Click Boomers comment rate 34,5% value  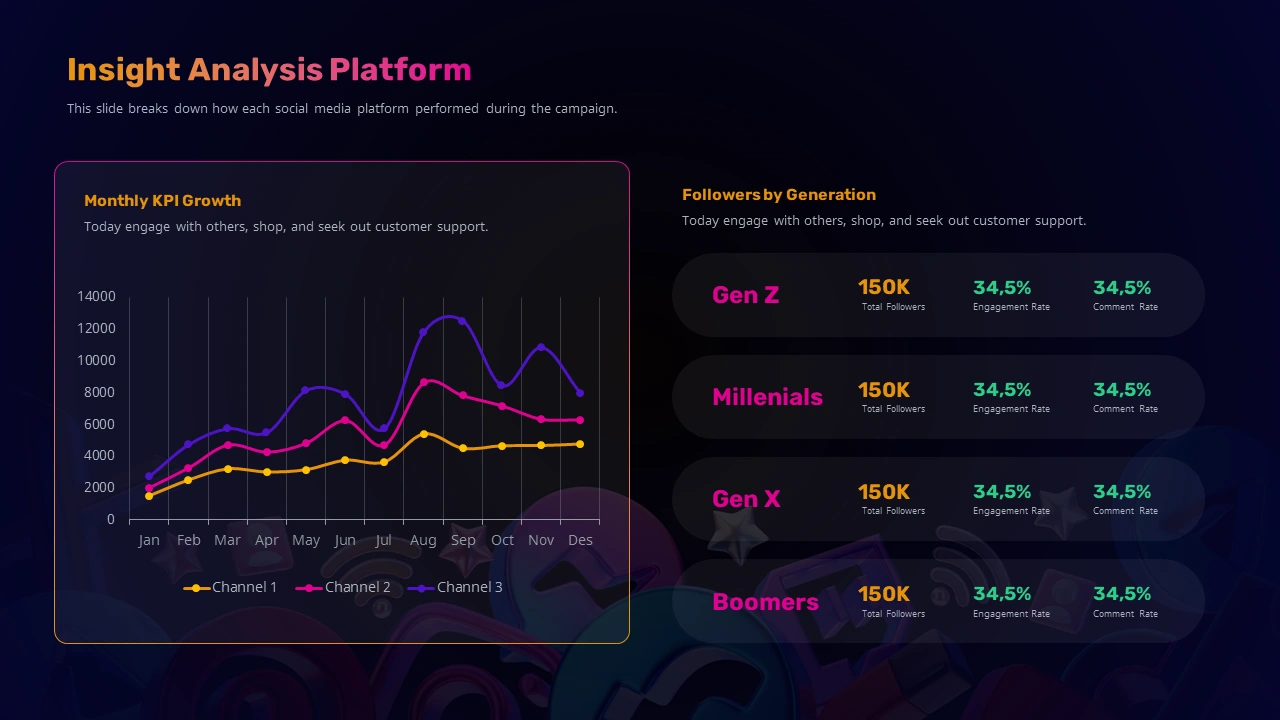click(x=1122, y=594)
